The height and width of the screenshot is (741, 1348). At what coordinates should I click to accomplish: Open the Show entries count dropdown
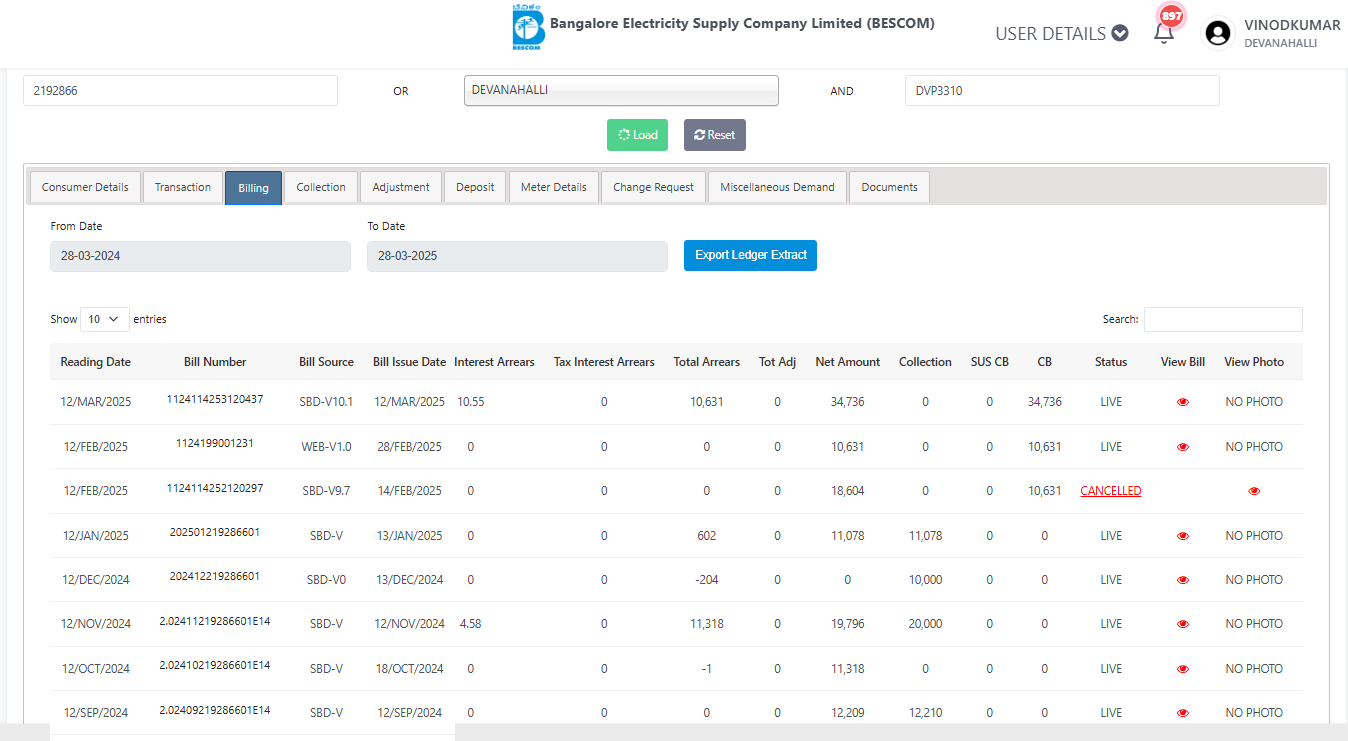coord(105,319)
